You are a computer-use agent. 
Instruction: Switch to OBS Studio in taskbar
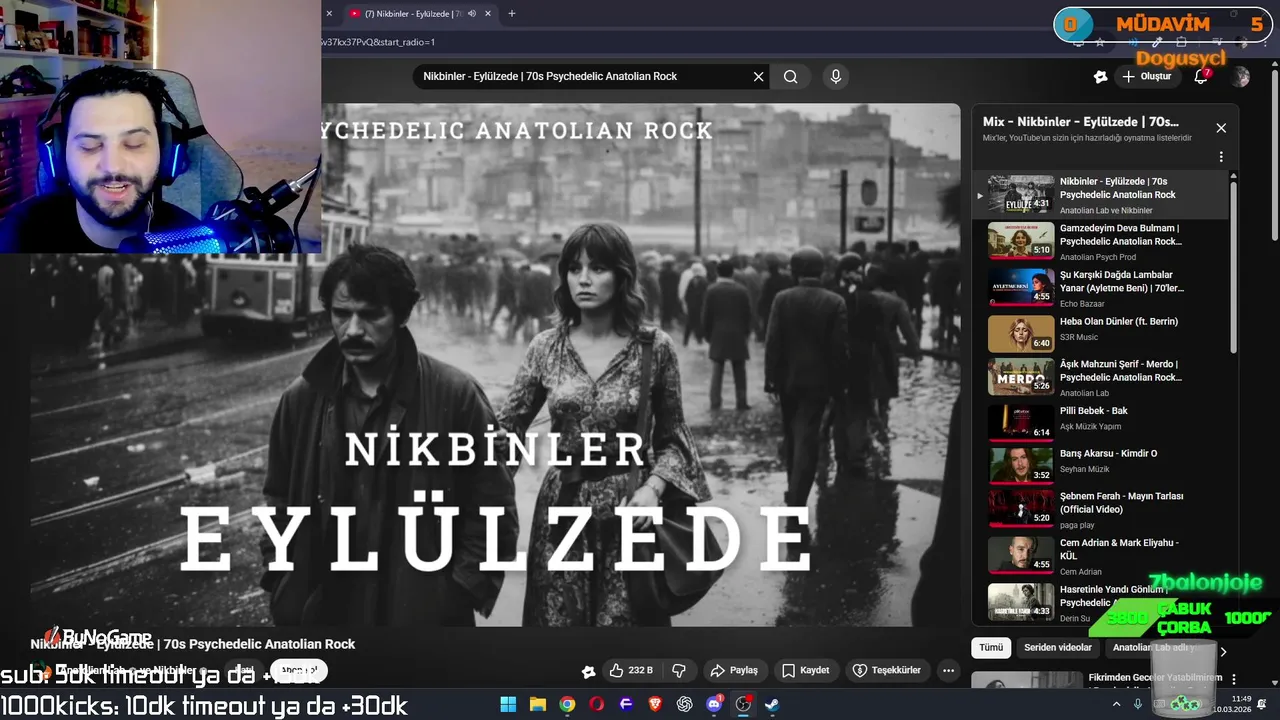pyautogui.click(x=743, y=704)
